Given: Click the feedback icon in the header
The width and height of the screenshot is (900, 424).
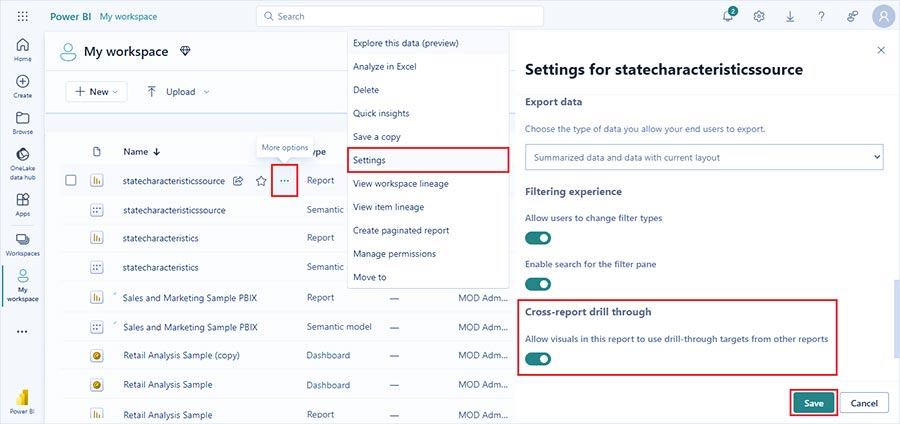Looking at the screenshot, I should coord(852,17).
